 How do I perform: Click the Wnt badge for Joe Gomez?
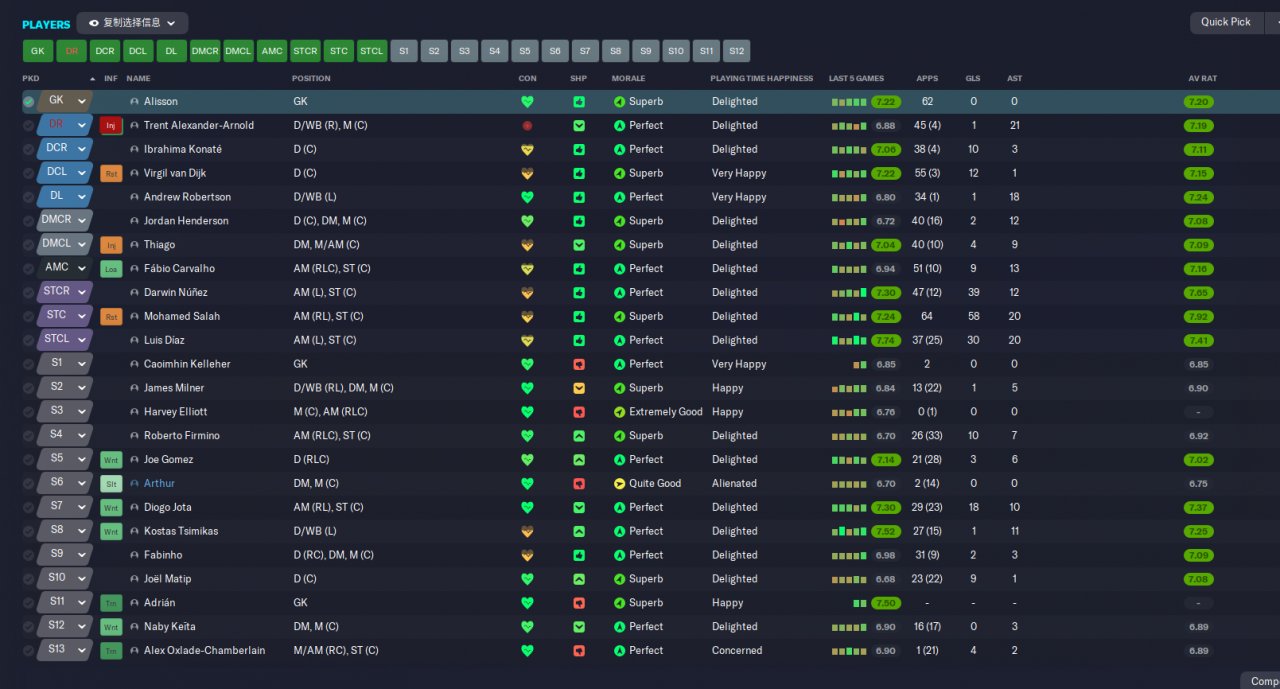111,460
